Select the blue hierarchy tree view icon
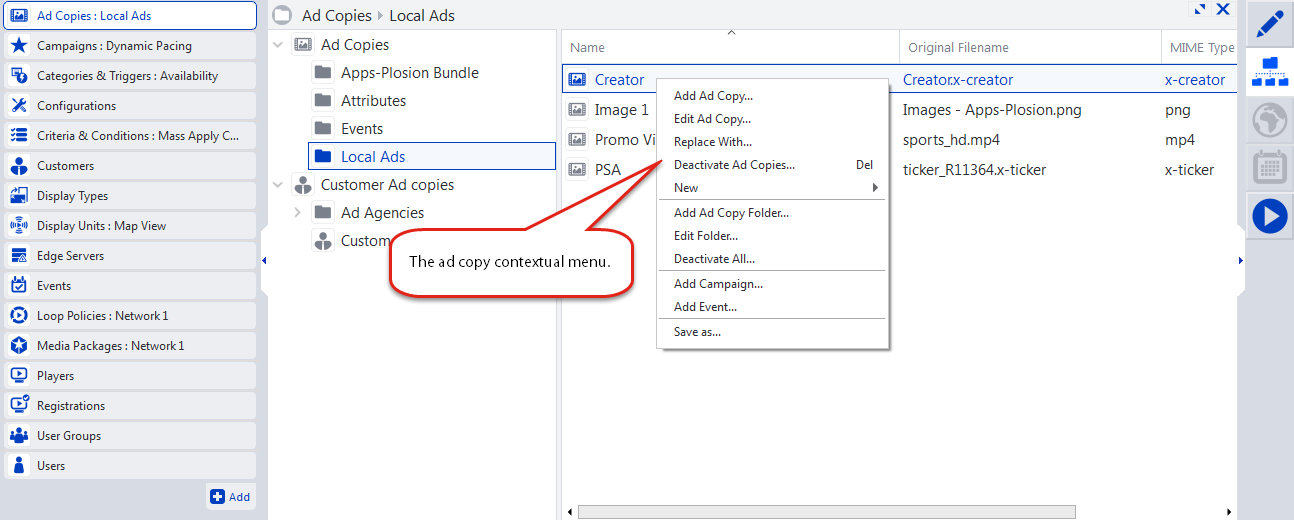Image resolution: width=1294 pixels, height=520 pixels. (x=1269, y=71)
